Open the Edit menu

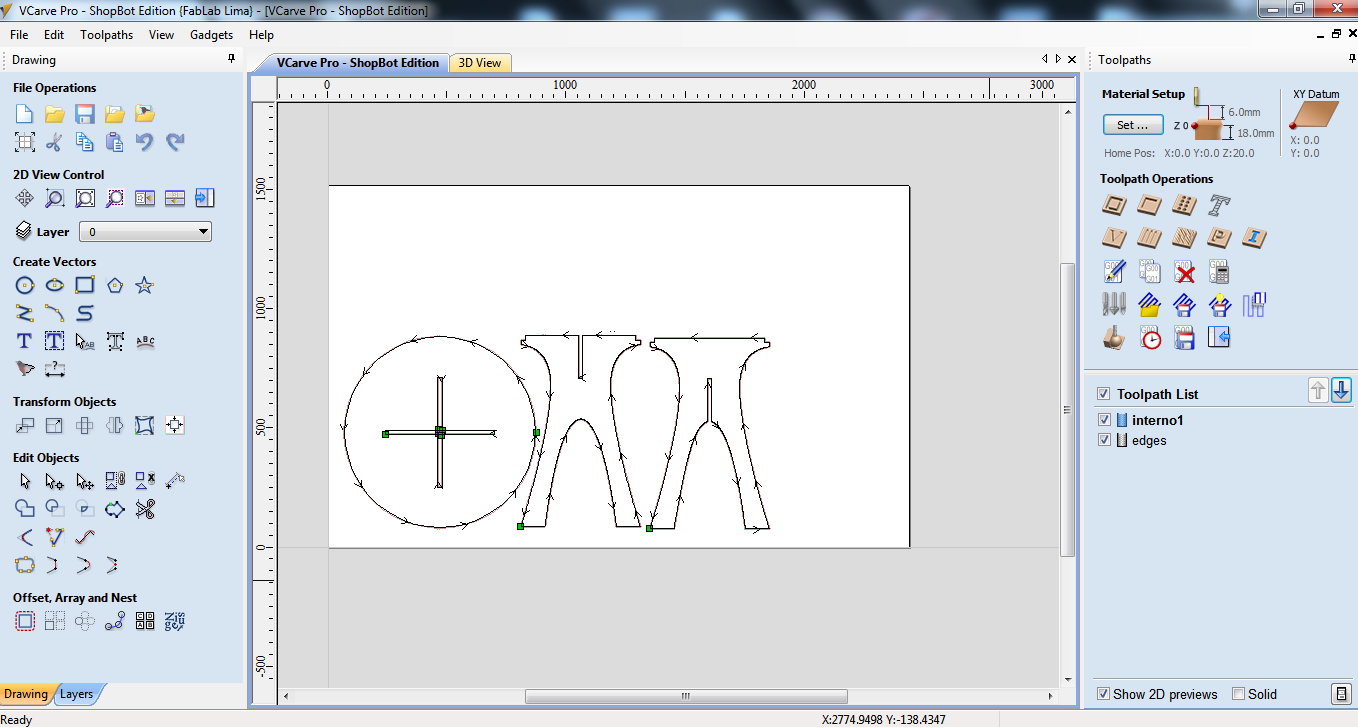tap(54, 35)
